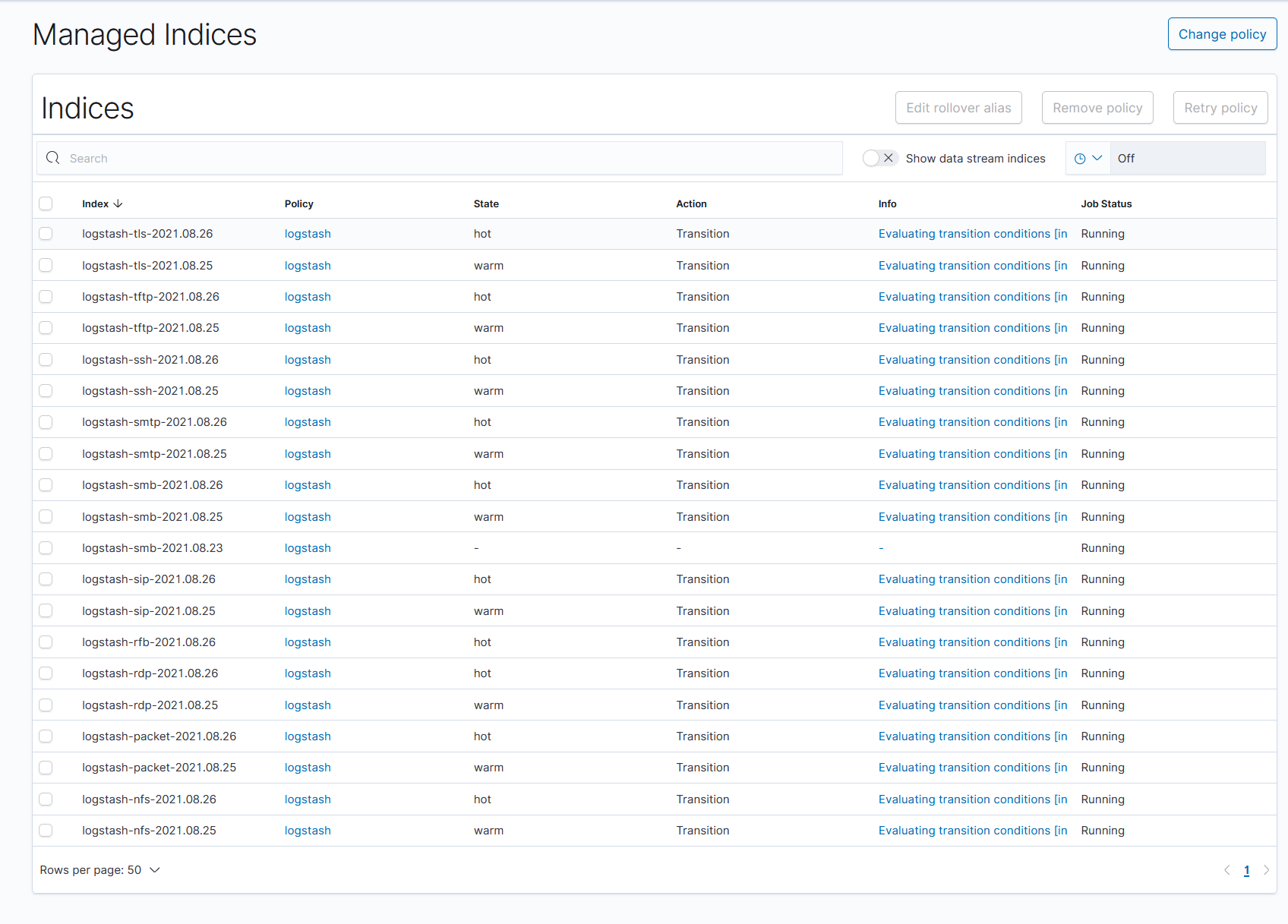This screenshot has height=924, width=1288.
Task: Check the logstash-rfb-2021.08.26 row checkbox
Action: coord(46,642)
